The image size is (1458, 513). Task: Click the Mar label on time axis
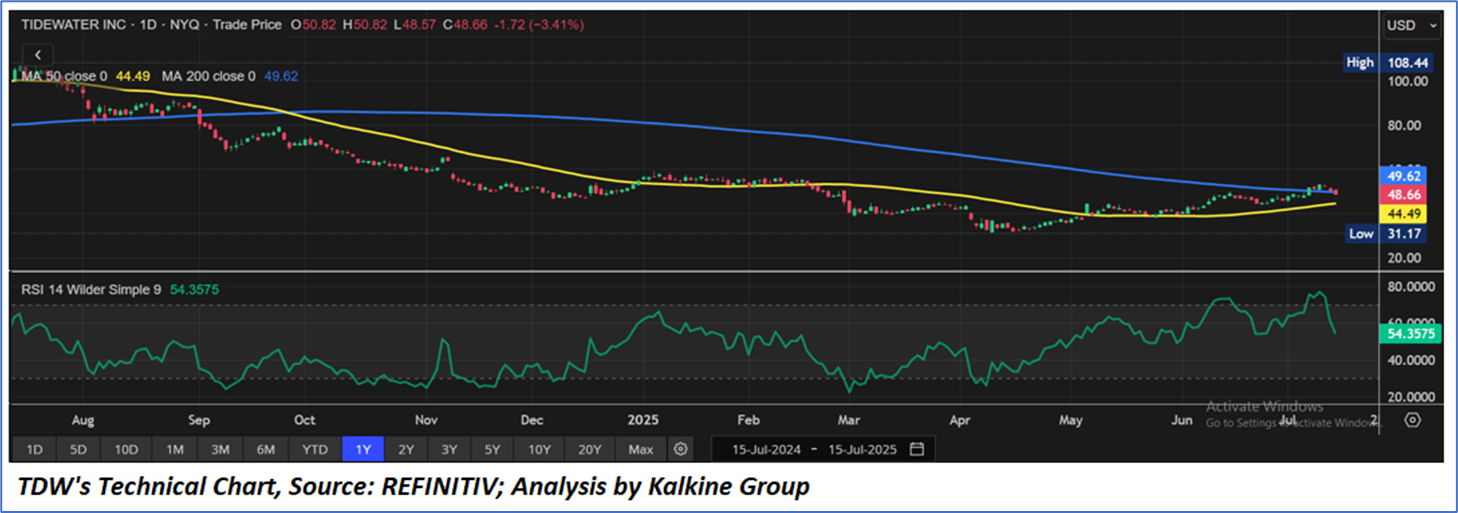[849, 421]
